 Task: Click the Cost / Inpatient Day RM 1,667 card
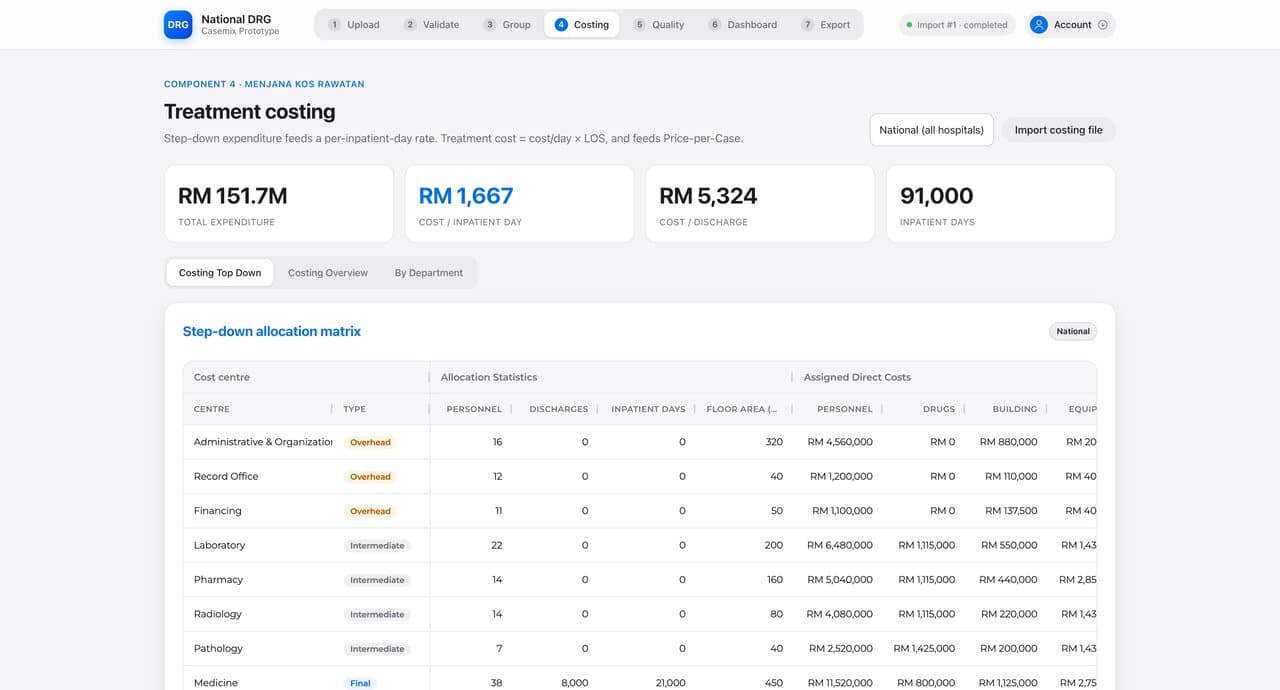[519, 204]
